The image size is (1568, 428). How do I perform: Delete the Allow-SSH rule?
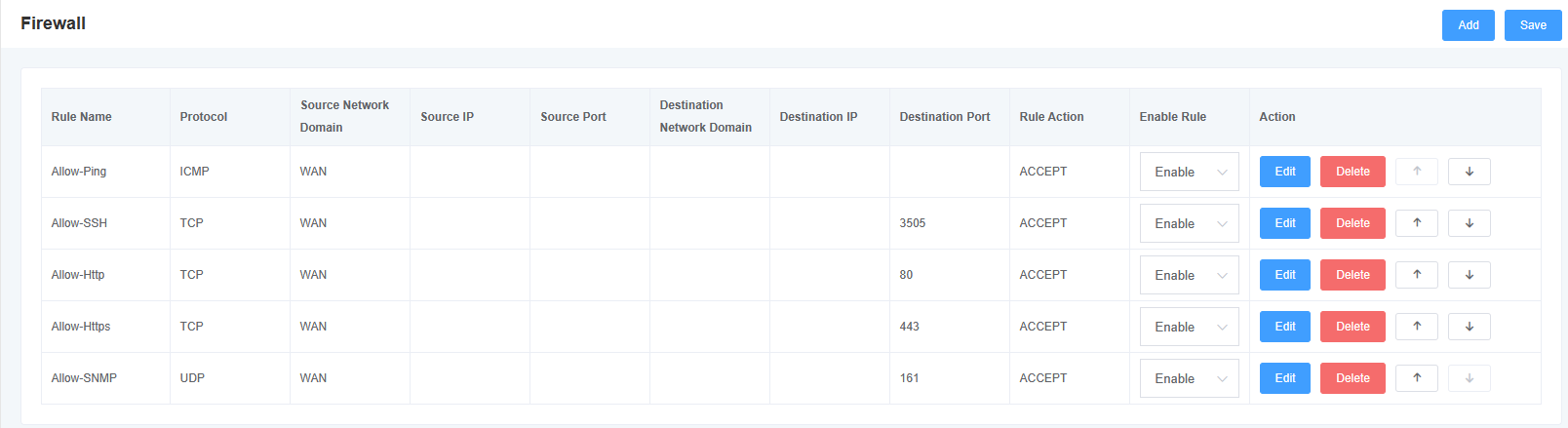click(1352, 223)
